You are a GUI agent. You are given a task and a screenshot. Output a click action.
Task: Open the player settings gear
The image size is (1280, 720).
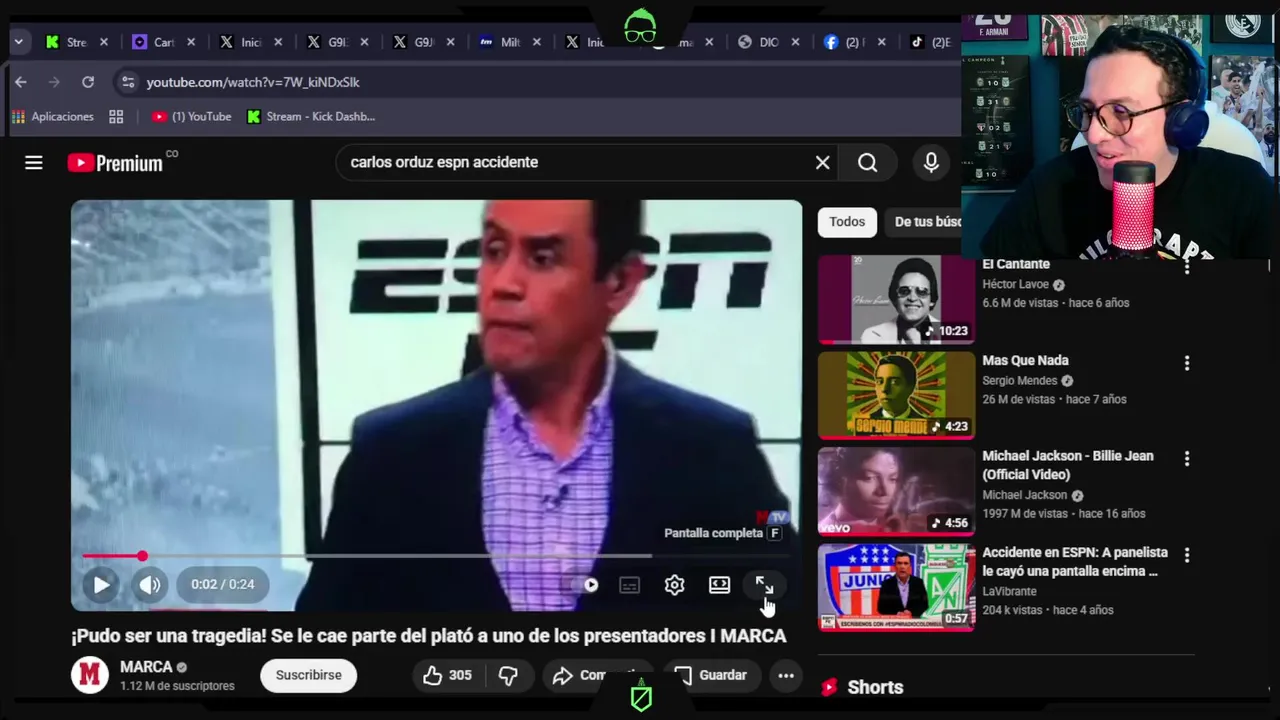[674, 585]
